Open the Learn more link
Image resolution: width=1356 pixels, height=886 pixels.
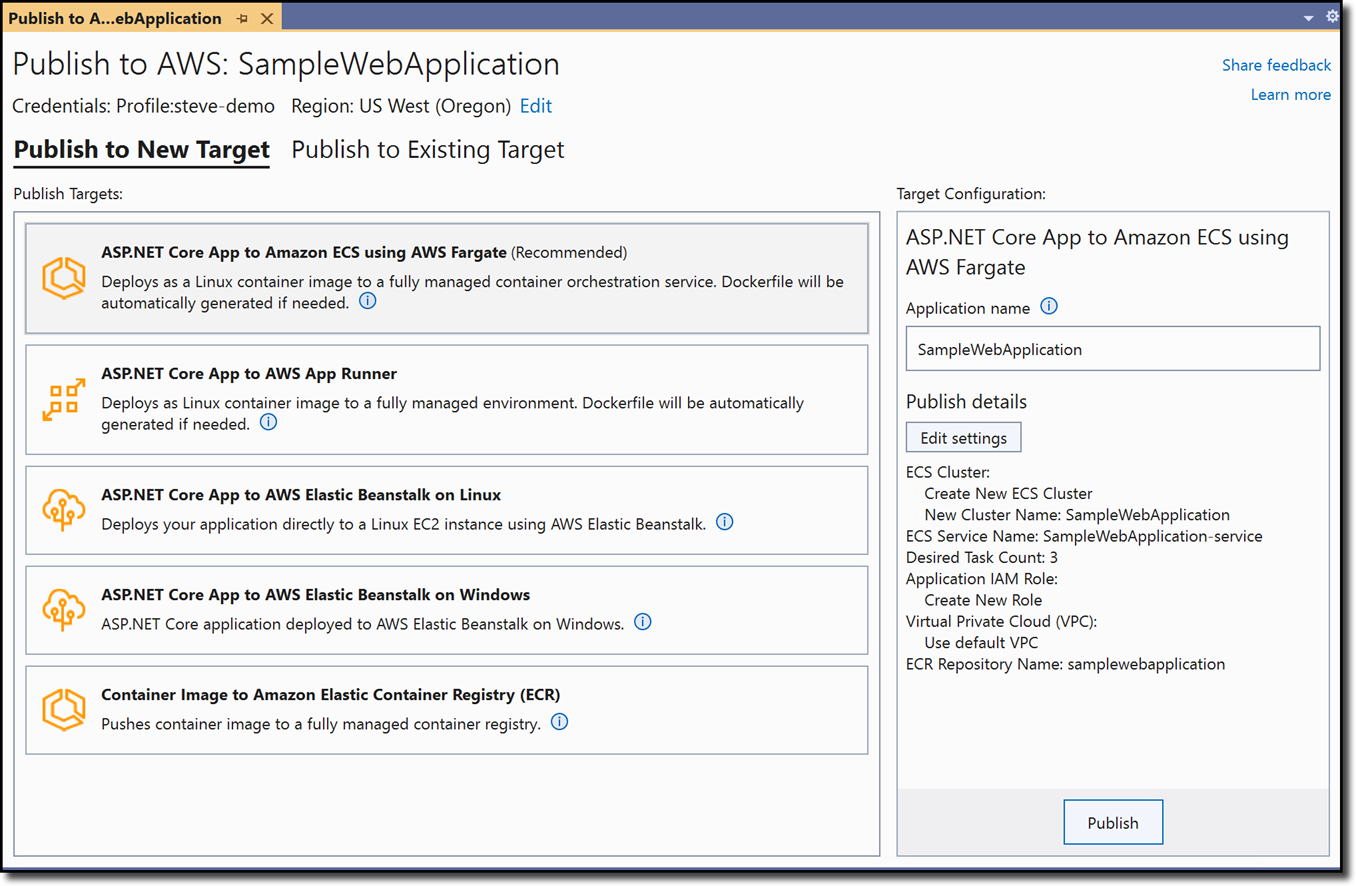(1291, 94)
